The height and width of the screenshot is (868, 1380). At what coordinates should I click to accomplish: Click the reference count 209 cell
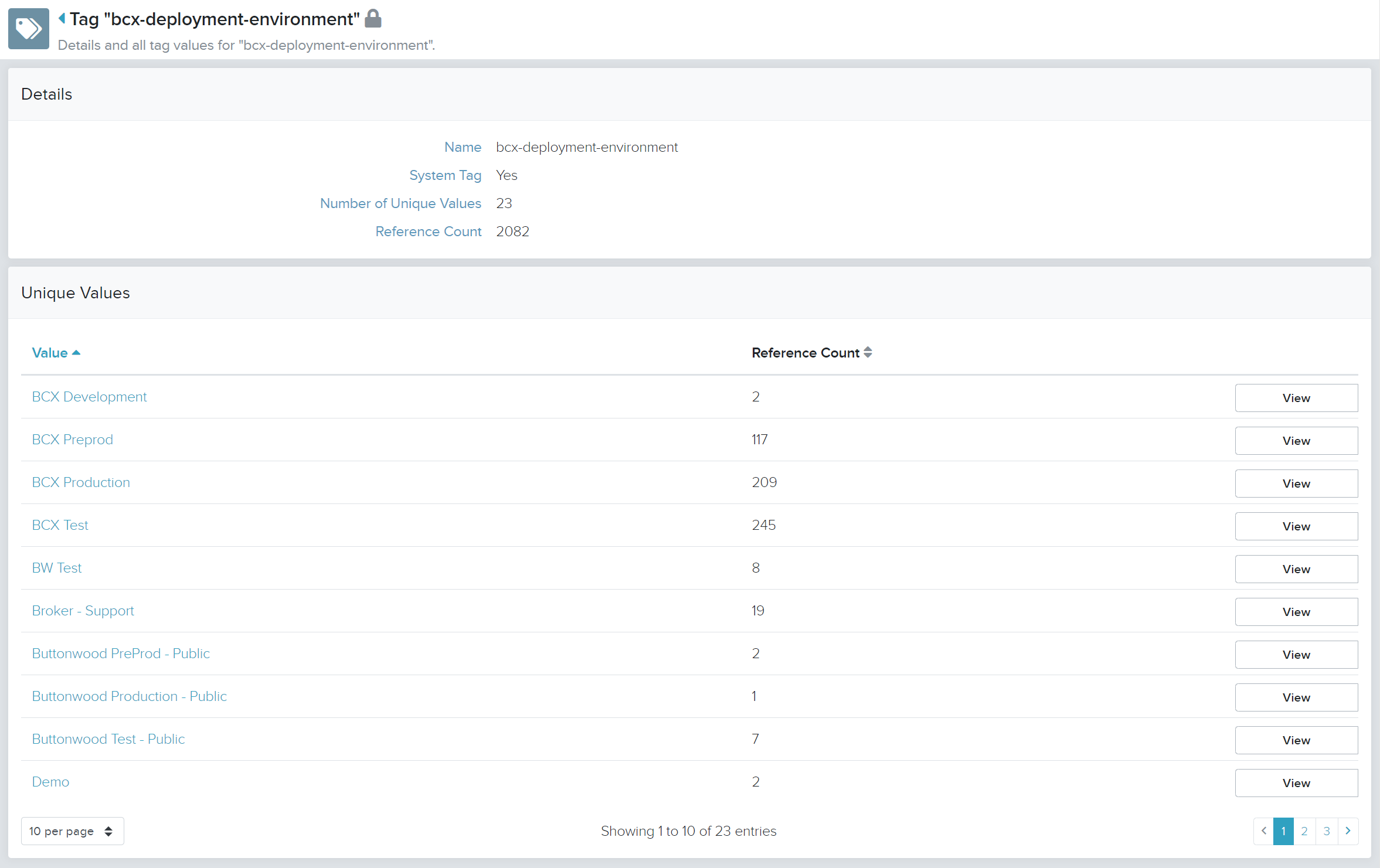[x=764, y=482]
